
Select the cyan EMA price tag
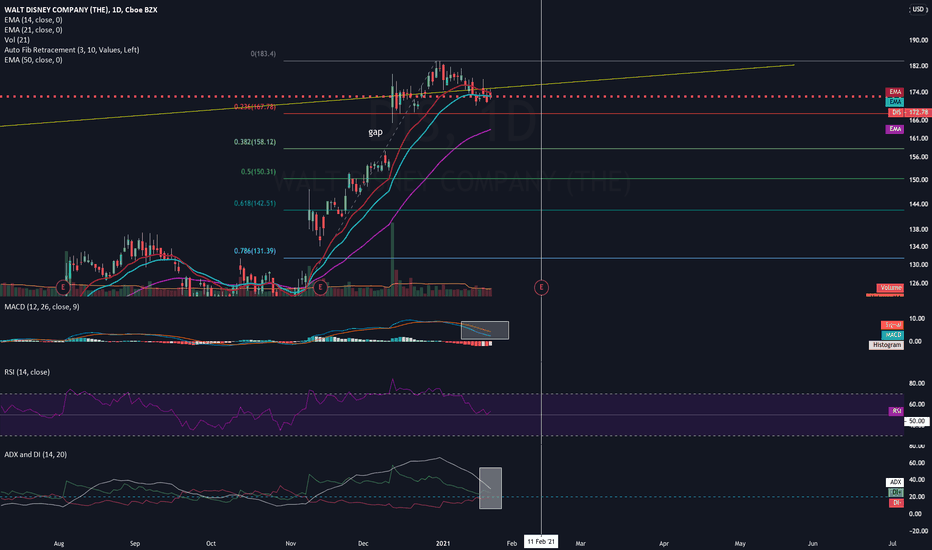pos(895,102)
